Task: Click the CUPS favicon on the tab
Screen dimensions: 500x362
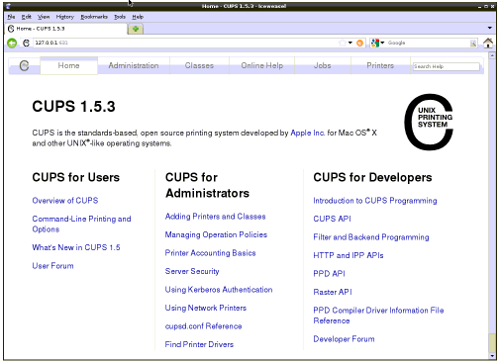Action: pos(11,29)
